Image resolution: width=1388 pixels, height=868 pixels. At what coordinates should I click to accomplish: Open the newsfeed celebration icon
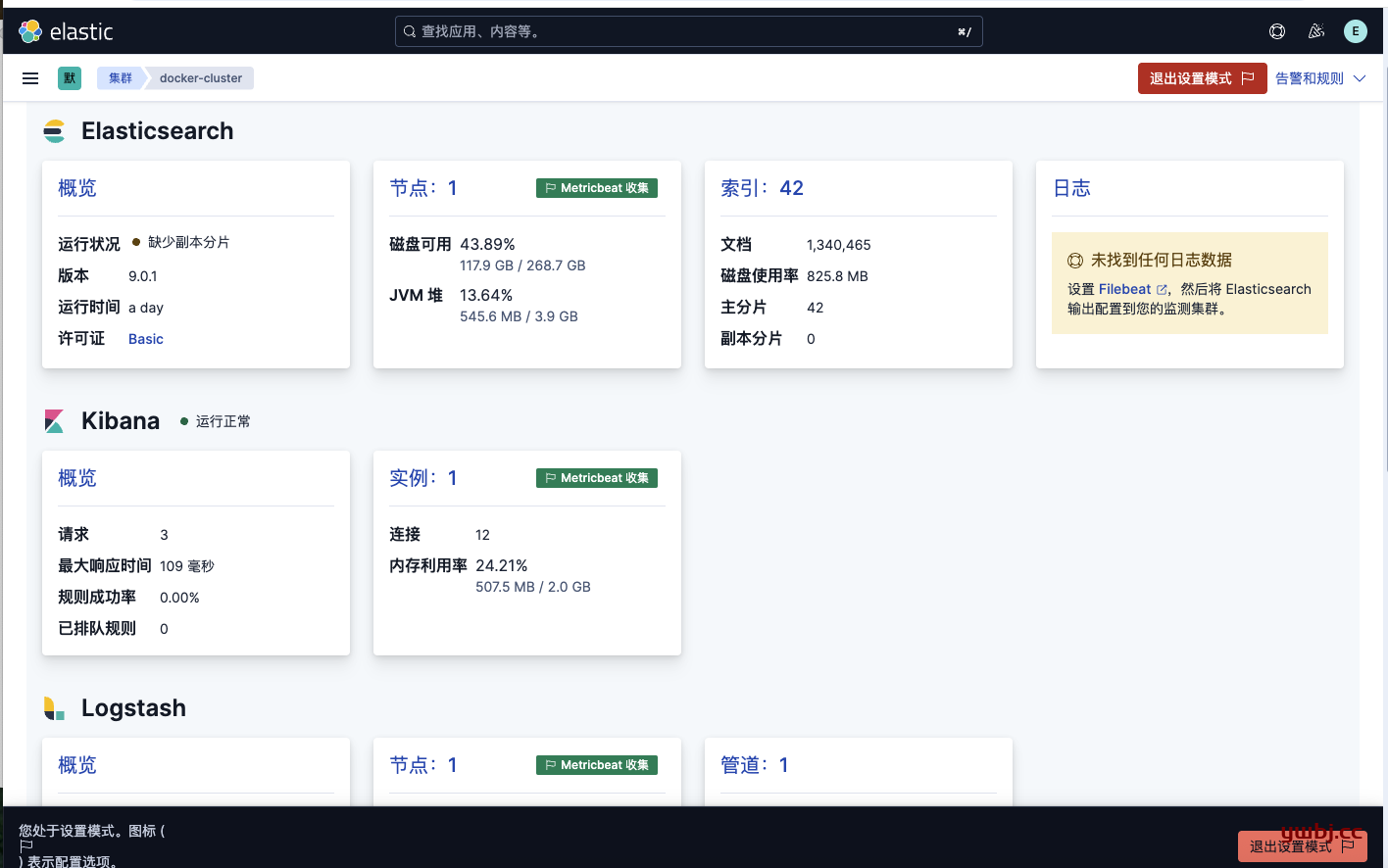(x=1316, y=31)
